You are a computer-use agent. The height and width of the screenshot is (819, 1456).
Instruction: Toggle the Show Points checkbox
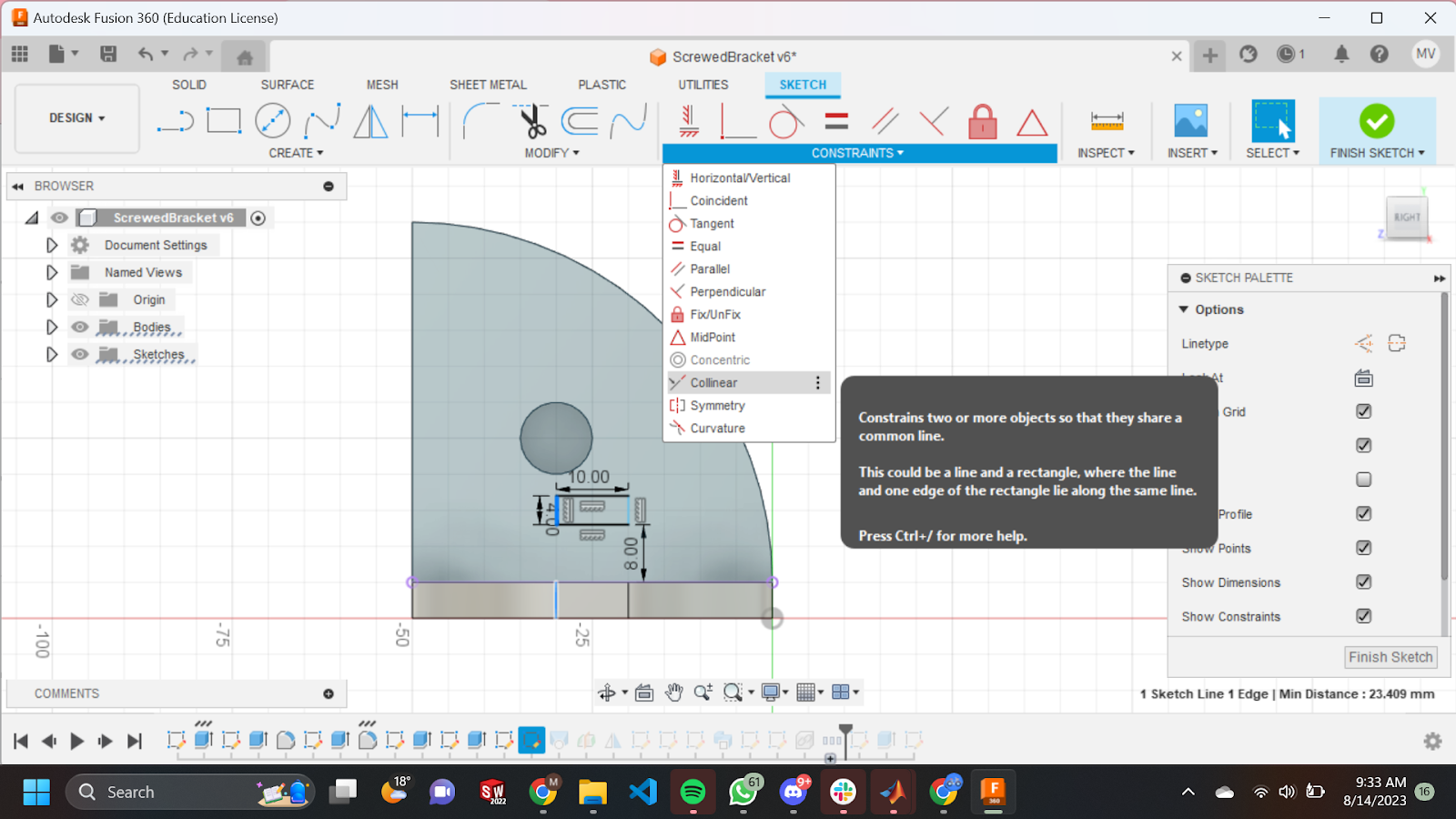point(1363,548)
